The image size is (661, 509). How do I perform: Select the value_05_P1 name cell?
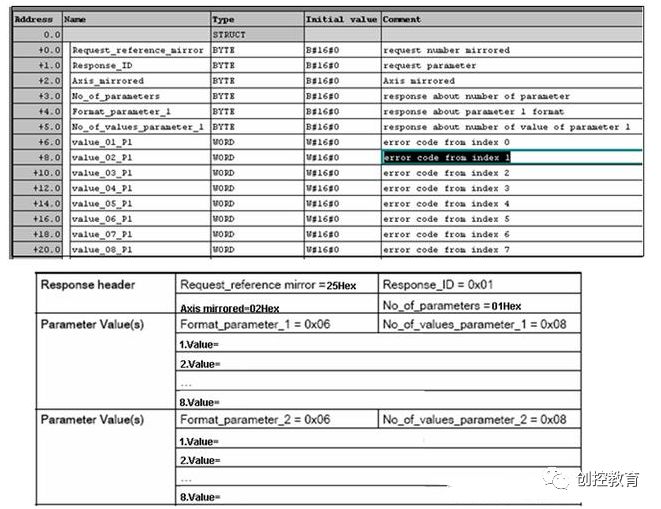tap(140, 204)
